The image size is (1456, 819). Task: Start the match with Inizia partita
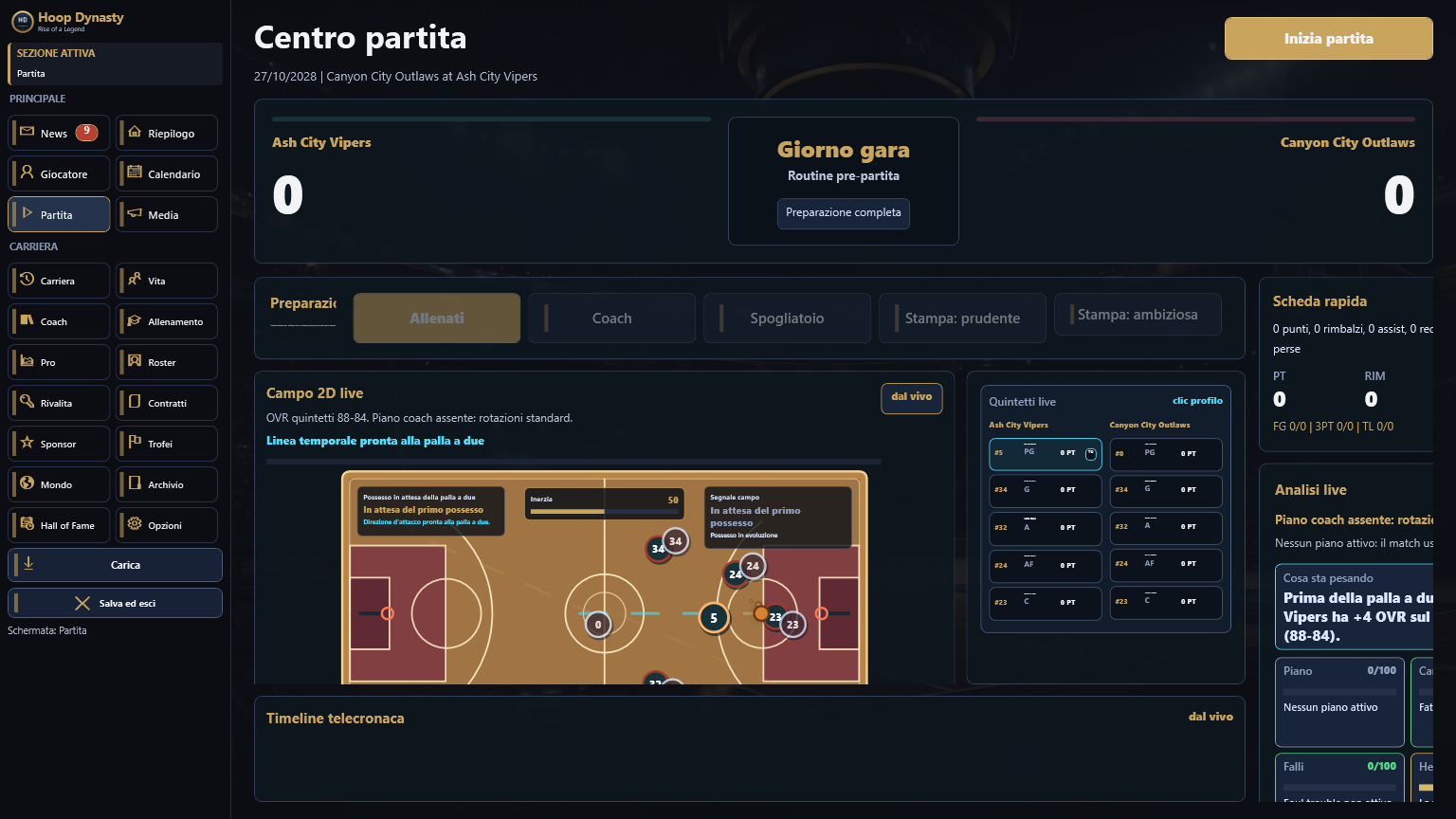1328,39
